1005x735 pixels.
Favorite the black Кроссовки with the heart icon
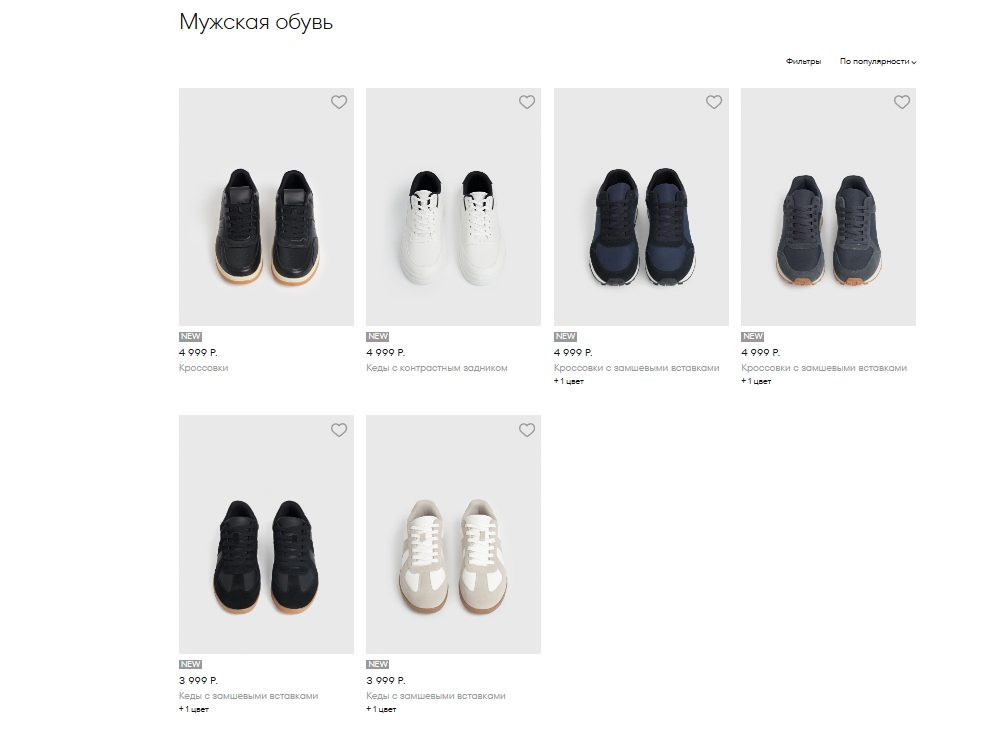click(339, 102)
